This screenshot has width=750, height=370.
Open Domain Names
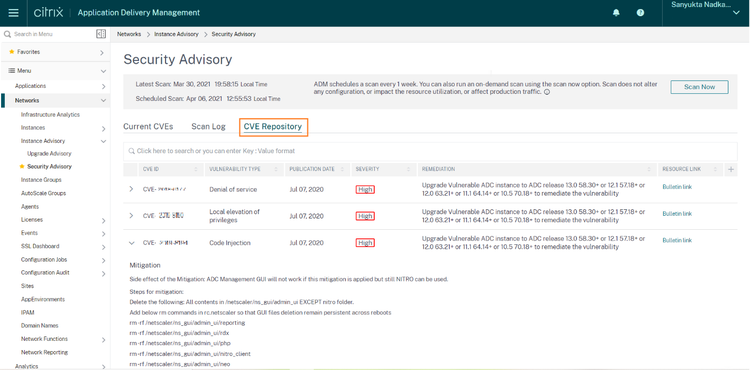pos(40,326)
